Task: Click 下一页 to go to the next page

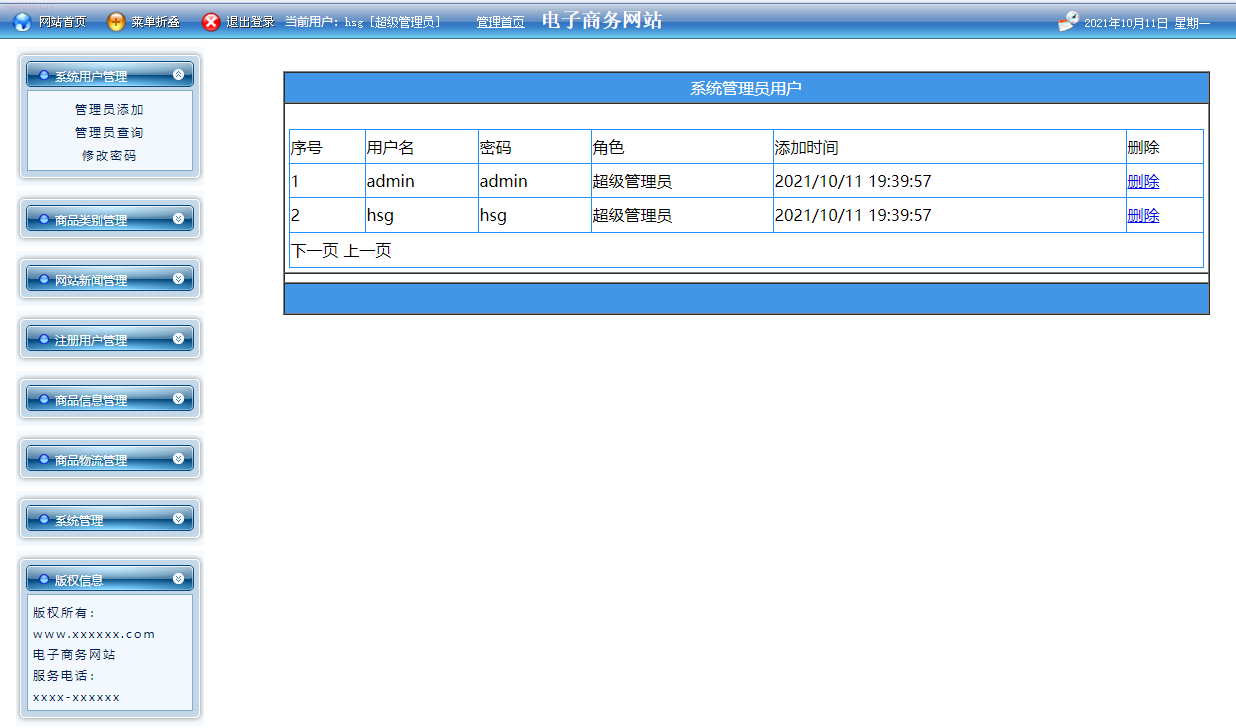Action: pyautogui.click(x=314, y=251)
